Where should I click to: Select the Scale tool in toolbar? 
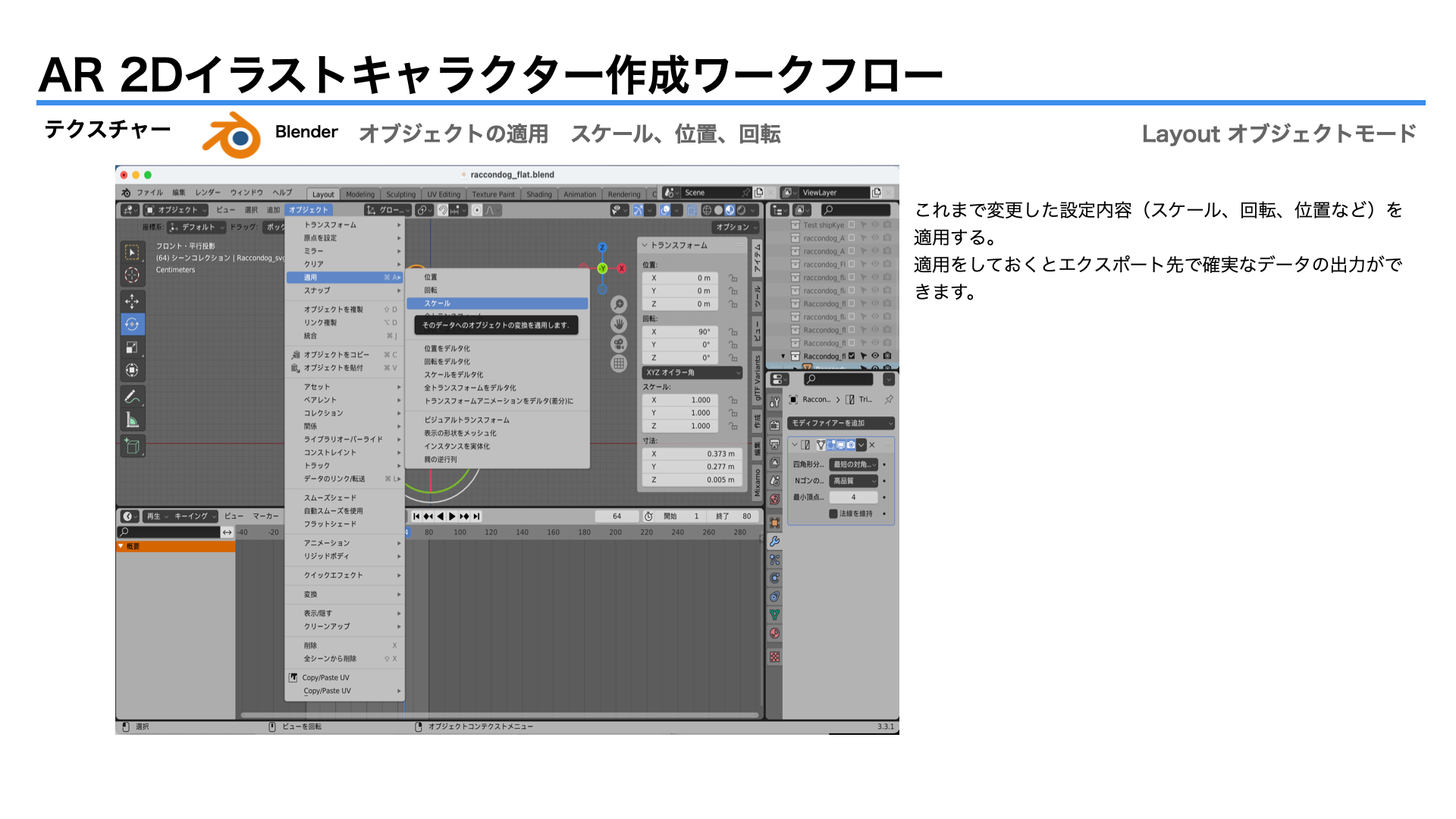132,347
